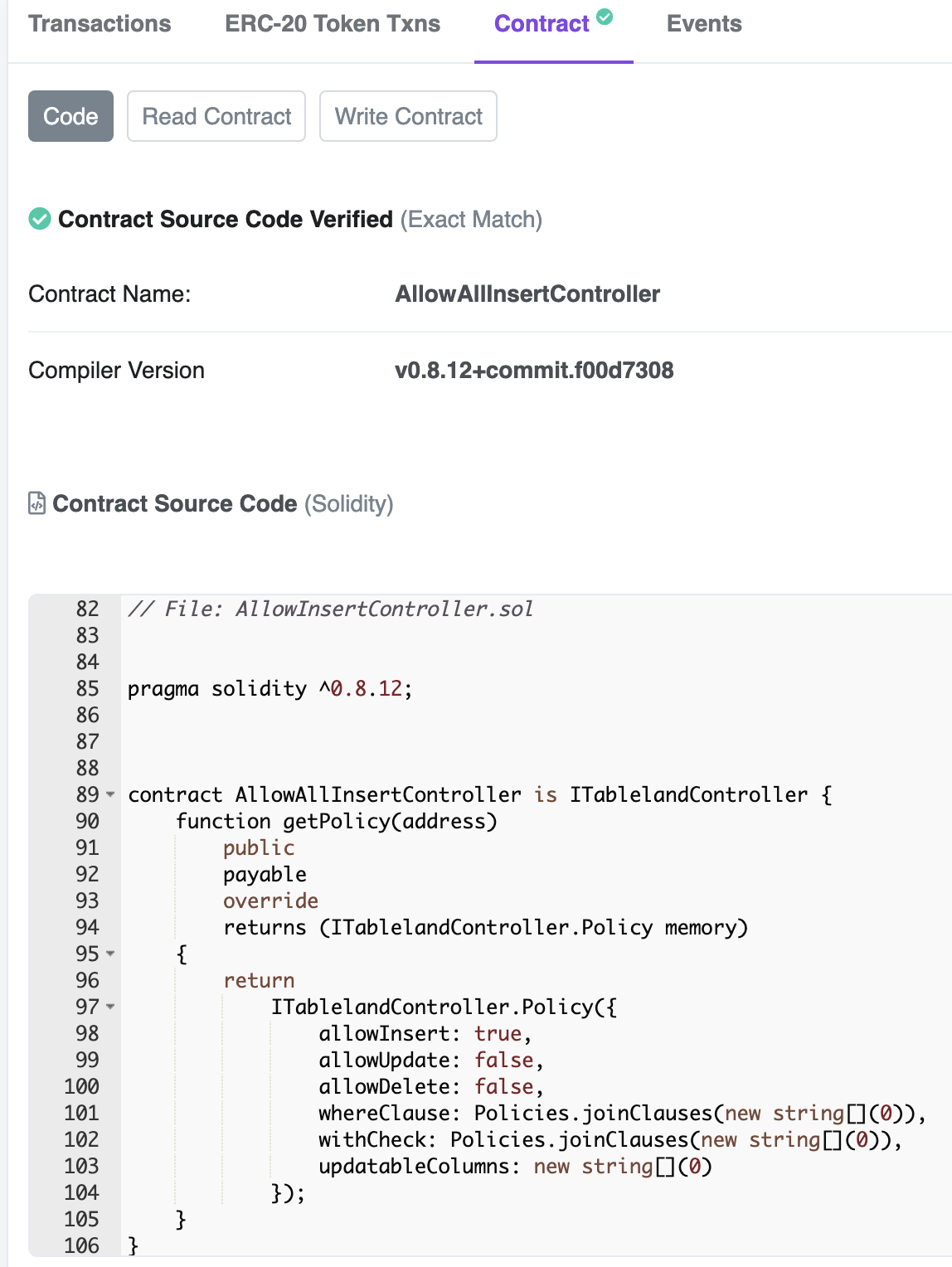The width and height of the screenshot is (952, 1267).
Task: Select the Contract tab
Action: (x=542, y=24)
